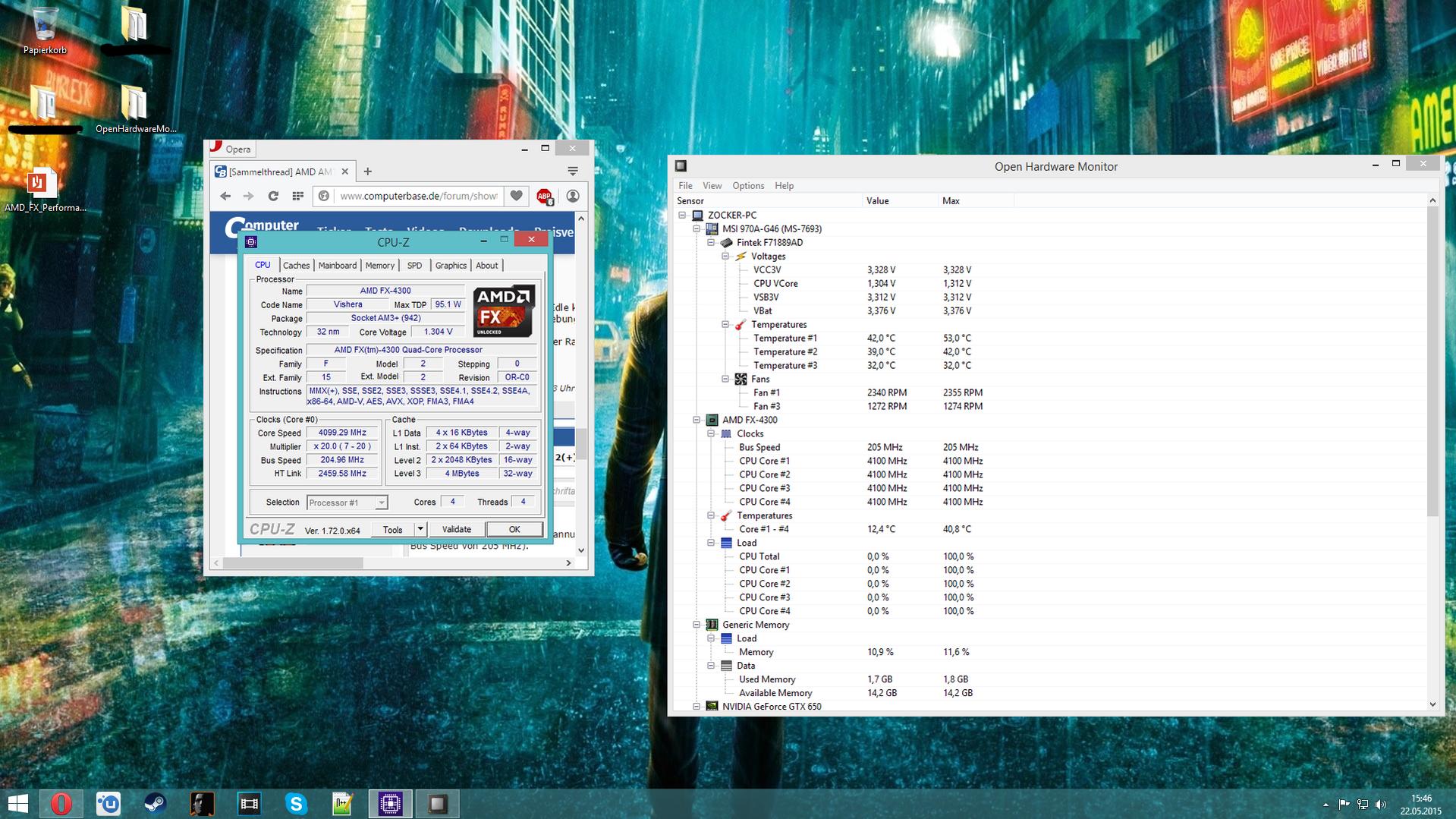Click the heart bookmark icon in Opera
Screen dimensions: 1456x819
coord(516,196)
